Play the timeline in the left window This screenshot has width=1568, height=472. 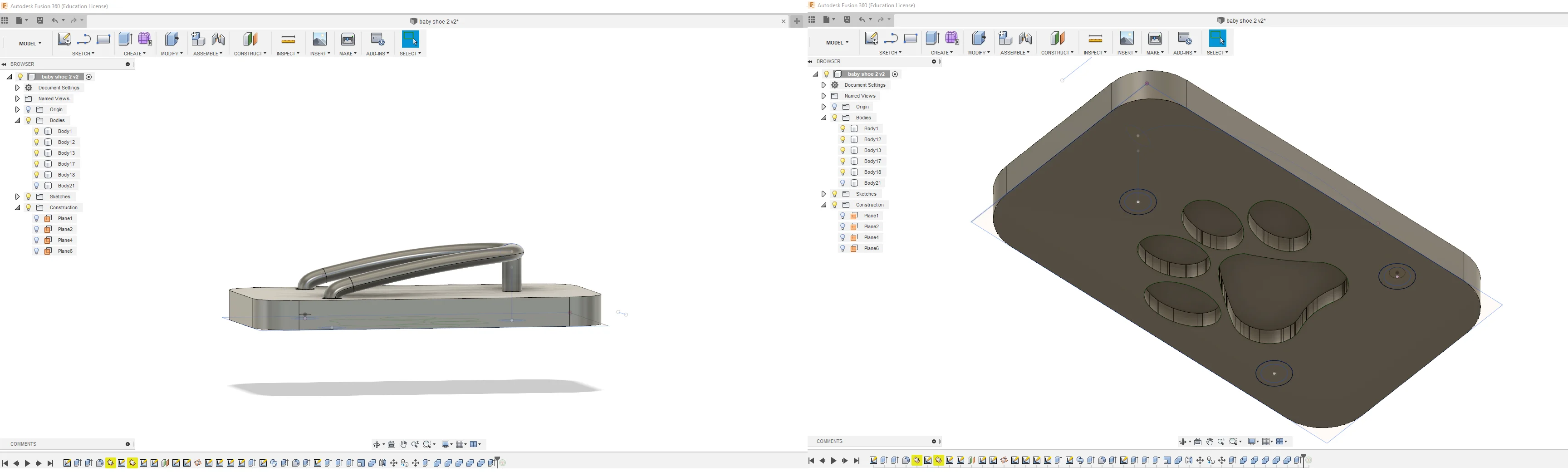[x=27, y=464]
